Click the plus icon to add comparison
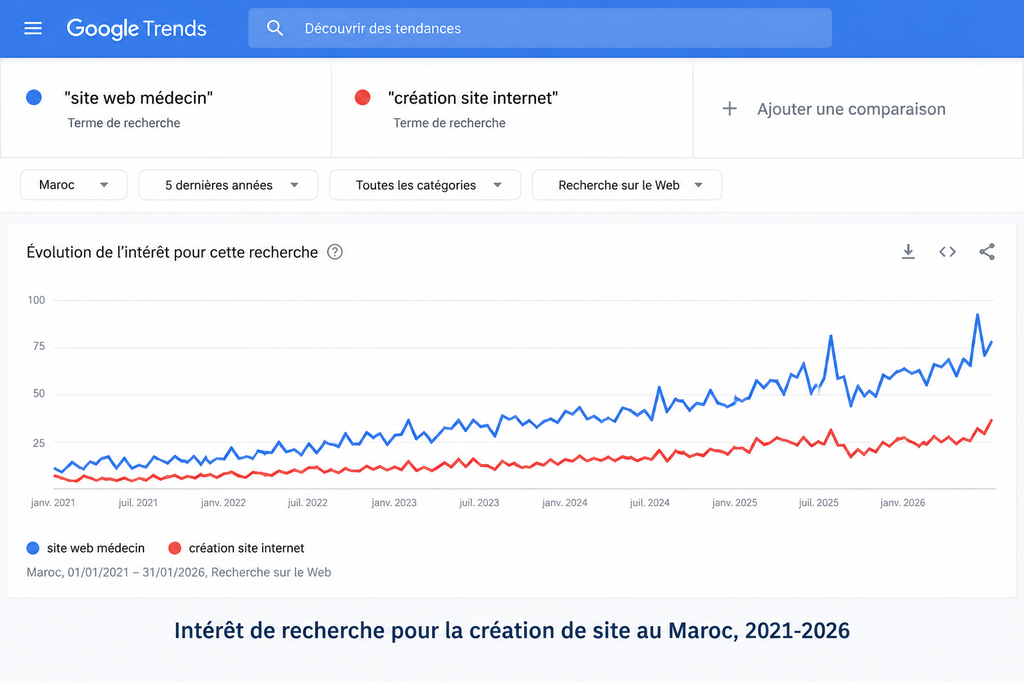This screenshot has height=683, width=1024. tap(729, 108)
